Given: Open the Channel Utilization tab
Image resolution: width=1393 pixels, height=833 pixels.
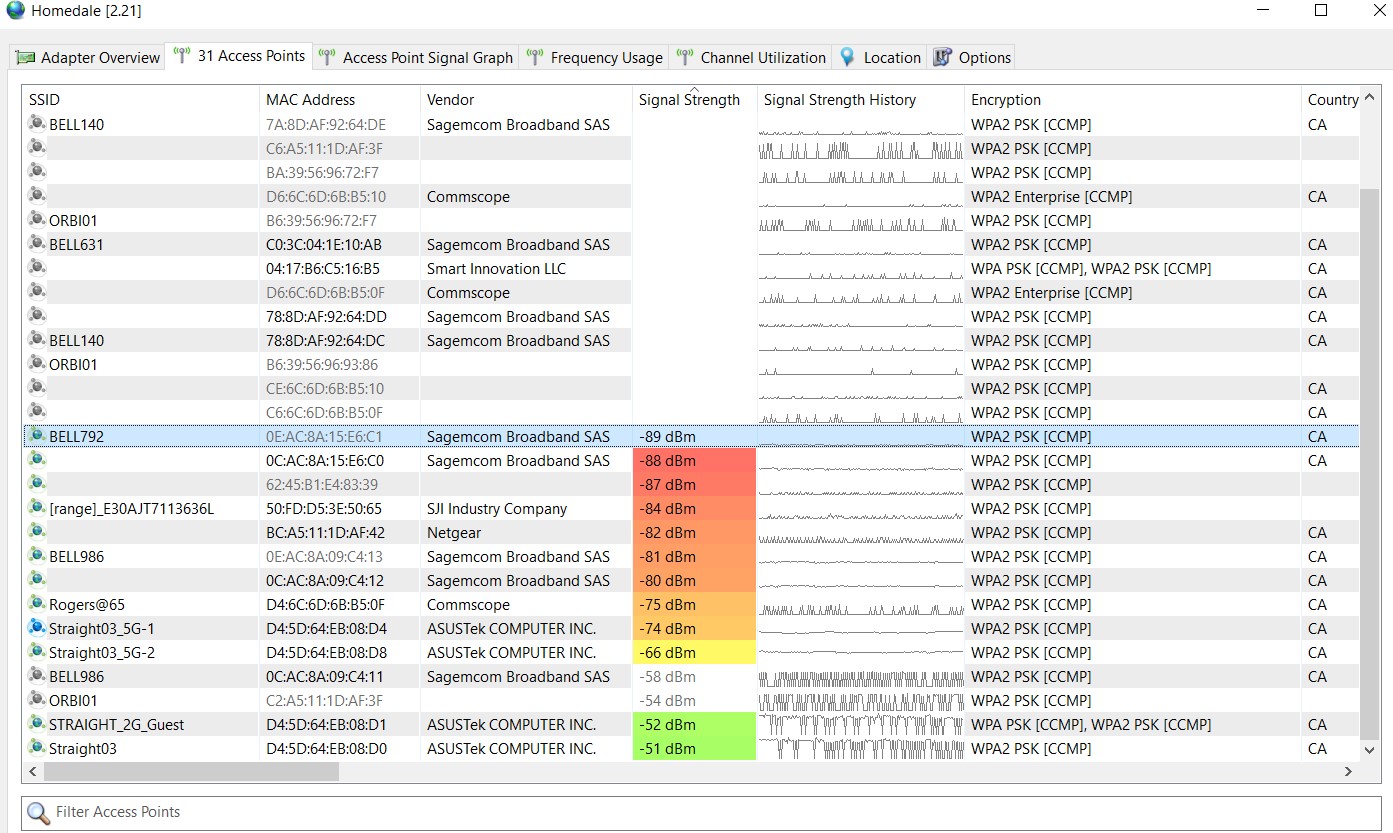Looking at the screenshot, I should [x=751, y=57].
